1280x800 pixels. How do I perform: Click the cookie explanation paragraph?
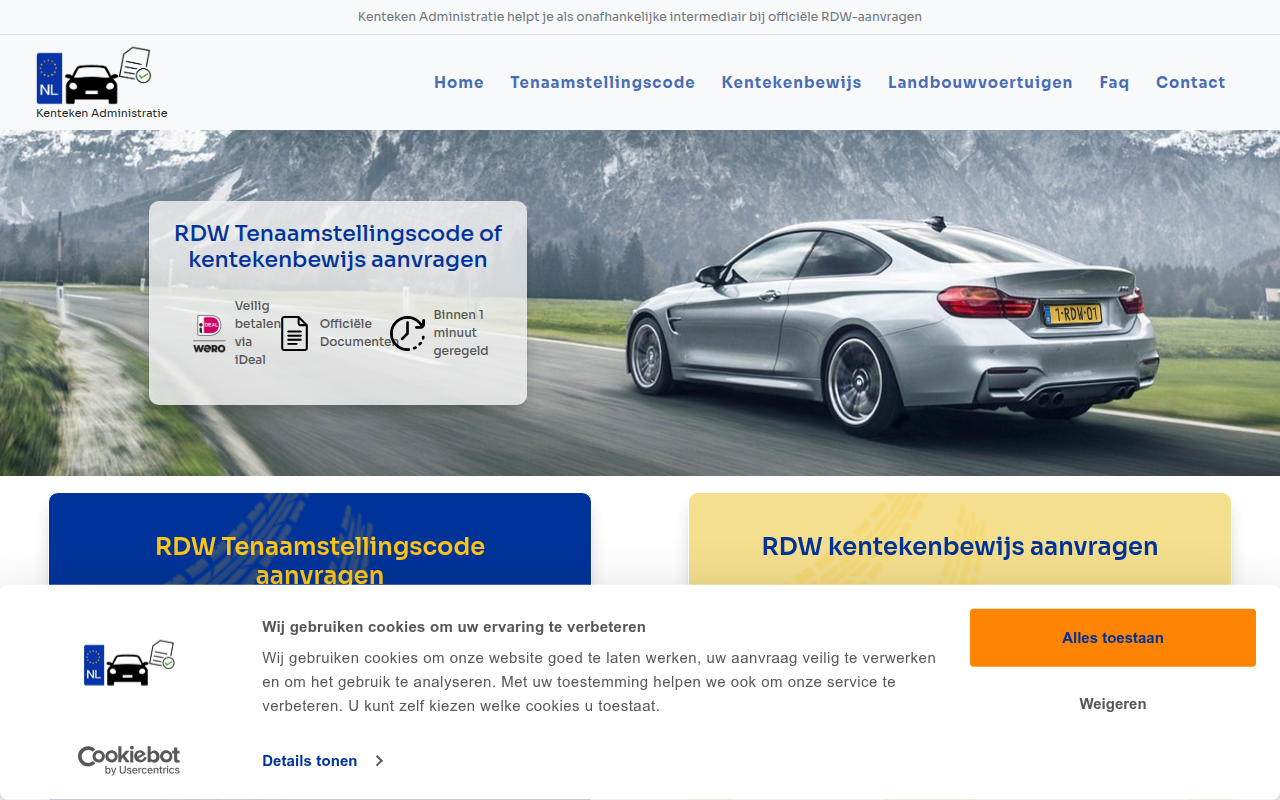[x=599, y=682]
